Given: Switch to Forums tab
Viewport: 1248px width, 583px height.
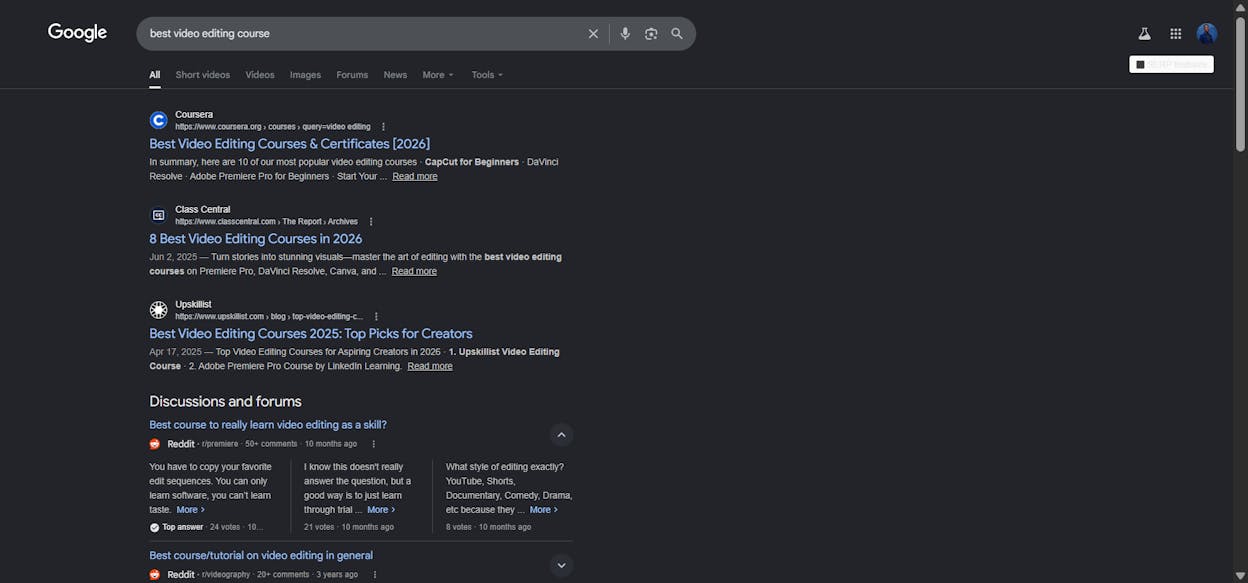Looking at the screenshot, I should pyautogui.click(x=352, y=75).
